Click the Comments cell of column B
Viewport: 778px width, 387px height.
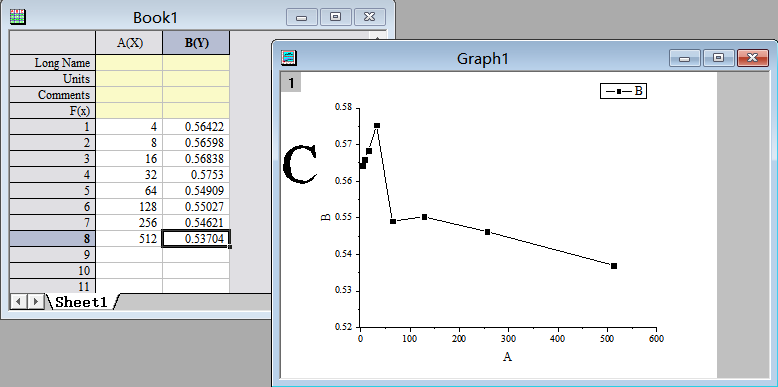pos(196,95)
